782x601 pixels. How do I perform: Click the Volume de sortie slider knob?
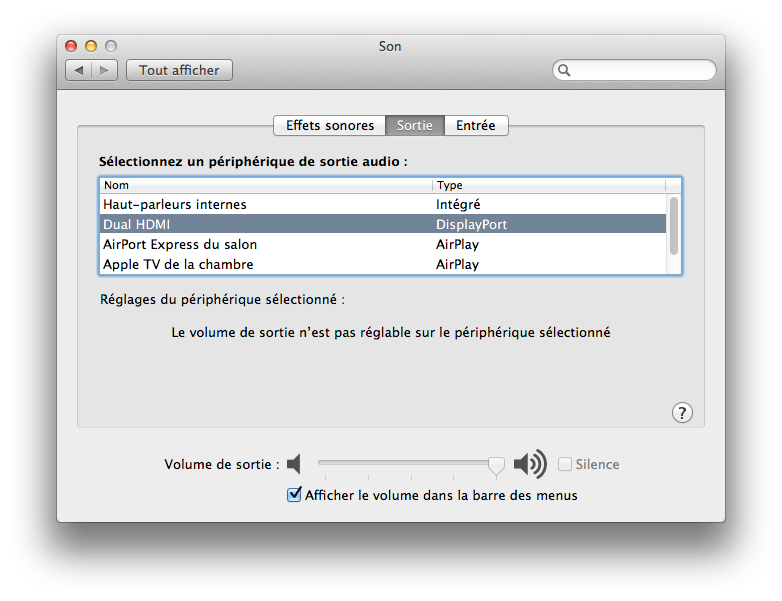496,464
